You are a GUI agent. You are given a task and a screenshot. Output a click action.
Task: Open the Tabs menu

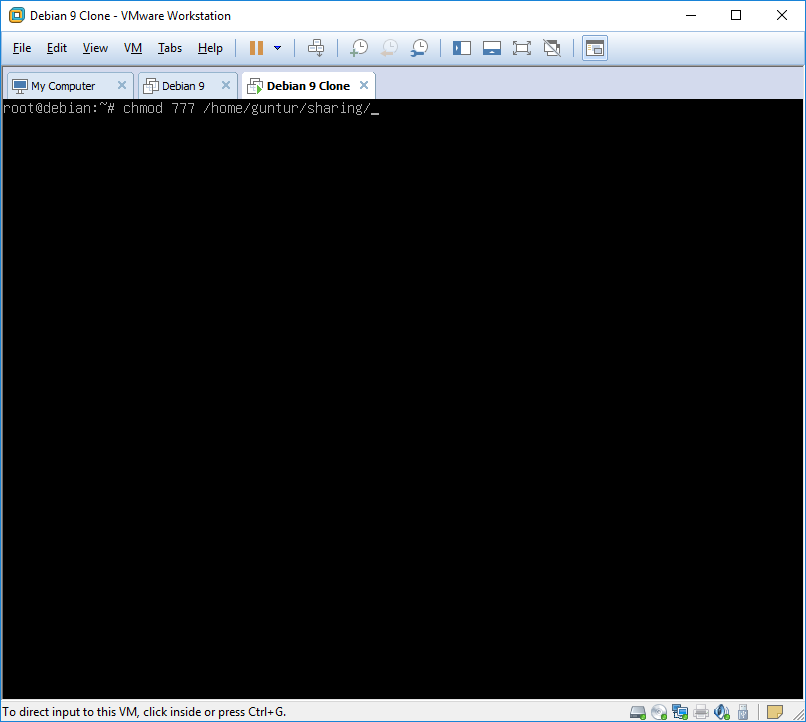click(x=170, y=48)
